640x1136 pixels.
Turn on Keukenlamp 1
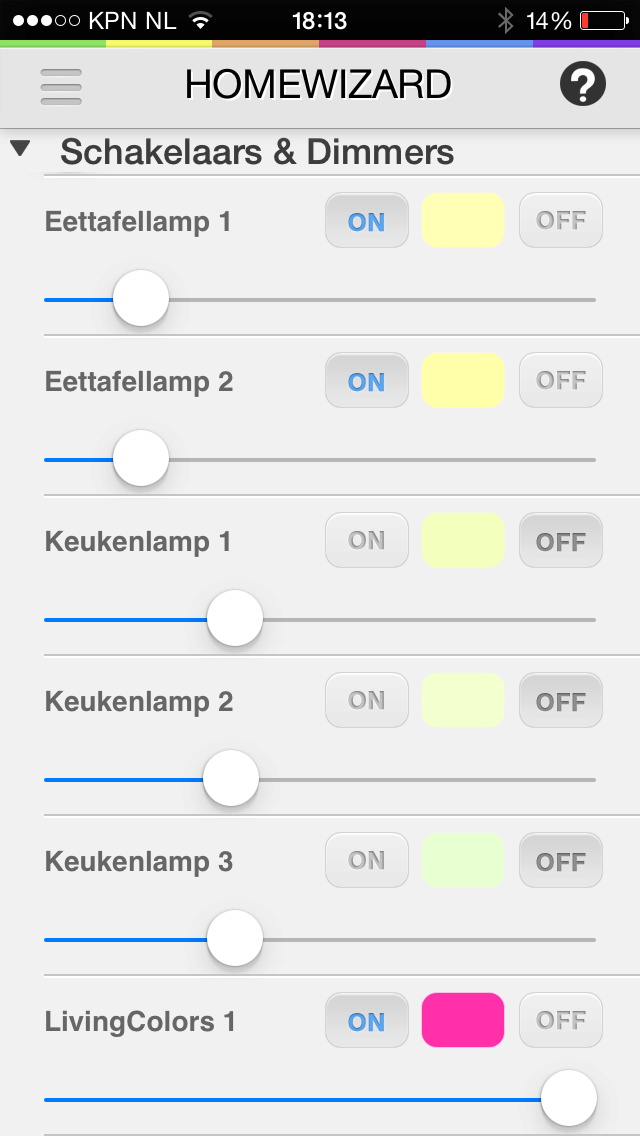[366, 541]
